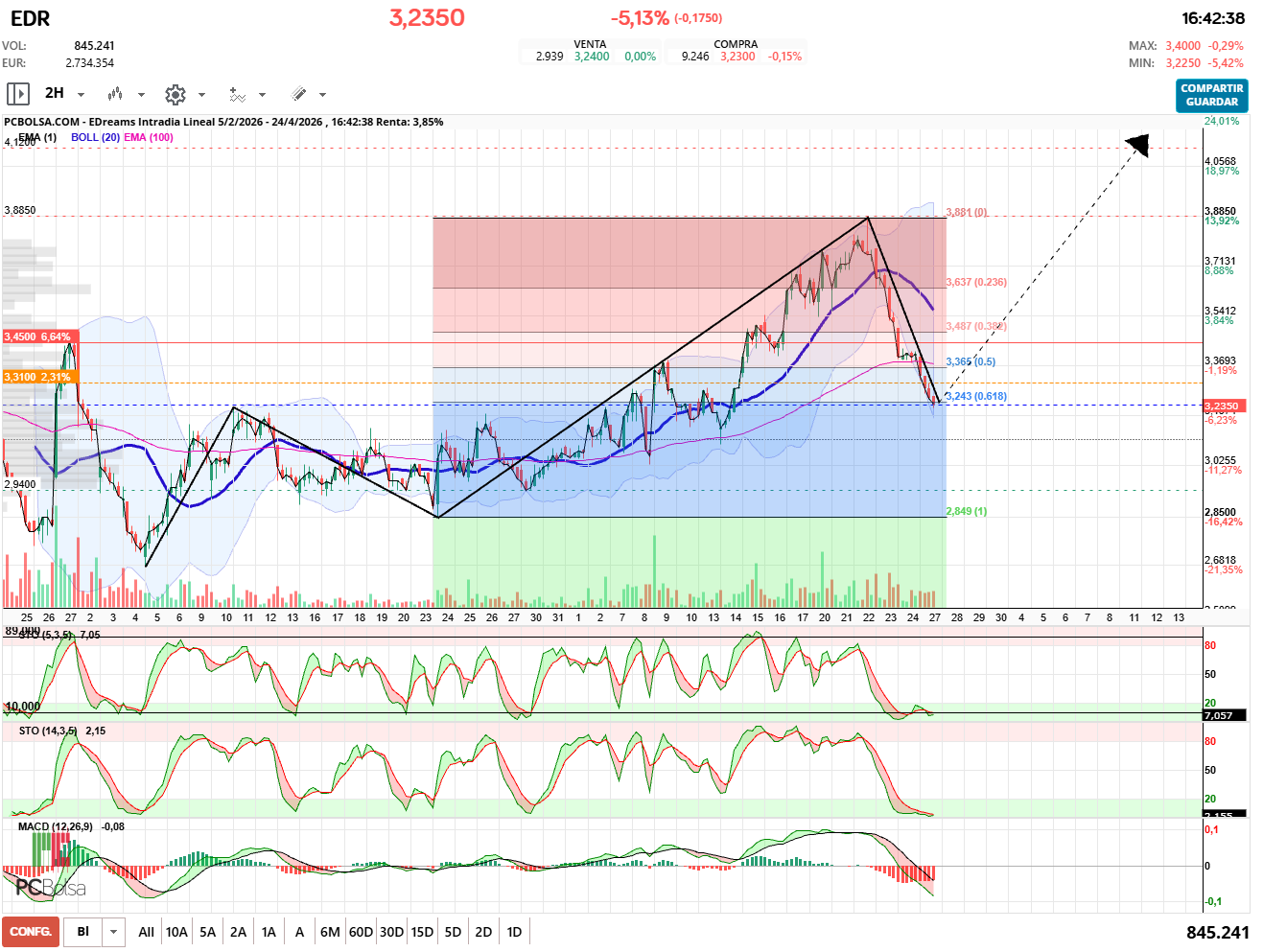This screenshot has width=1263, height=952.
Task: Click the black trend arrow head
Action: (1137, 145)
